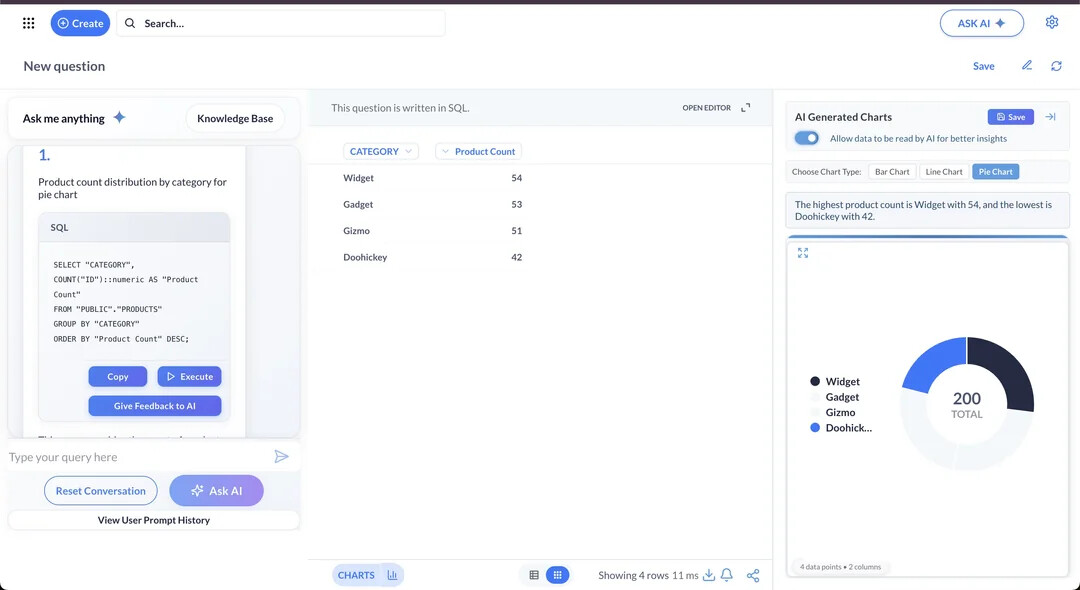The height and width of the screenshot is (590, 1080).
Task: Collapse the AI Generated Charts panel
Action: click(1050, 117)
